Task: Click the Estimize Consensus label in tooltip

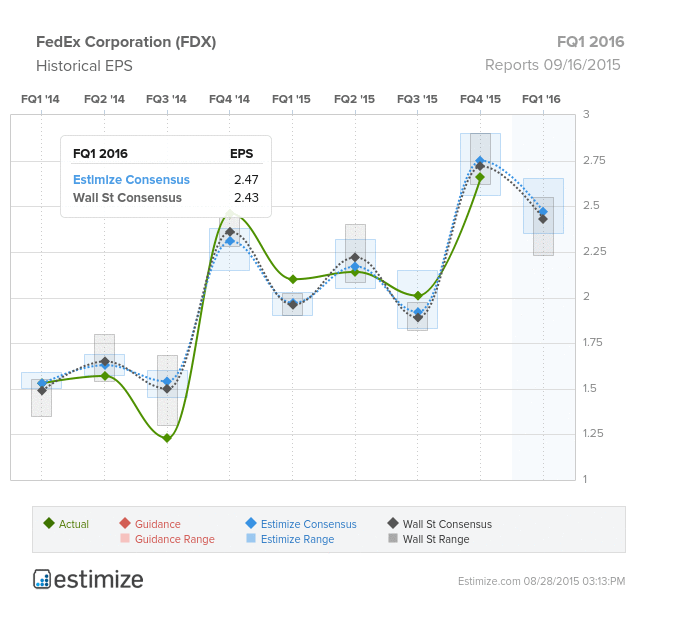Action: 131,180
